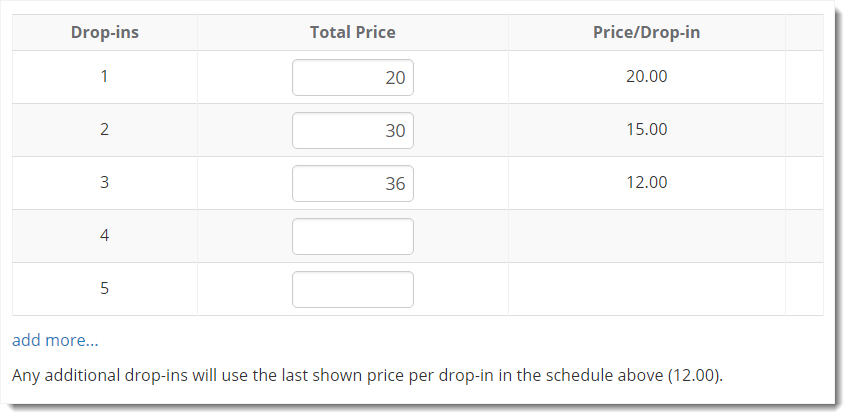Click the empty Total Price field for 5 drop-ins
Screen dimensions: 850x419
point(353,289)
